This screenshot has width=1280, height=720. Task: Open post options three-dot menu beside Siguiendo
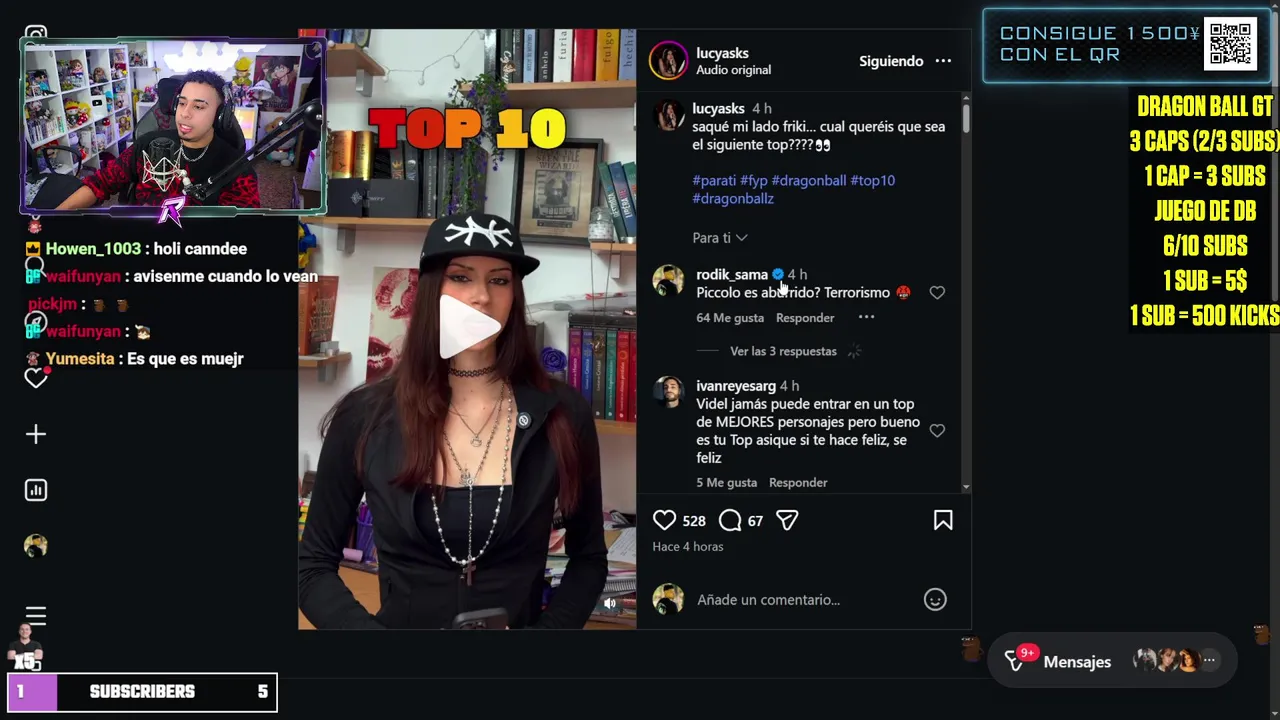tap(943, 61)
